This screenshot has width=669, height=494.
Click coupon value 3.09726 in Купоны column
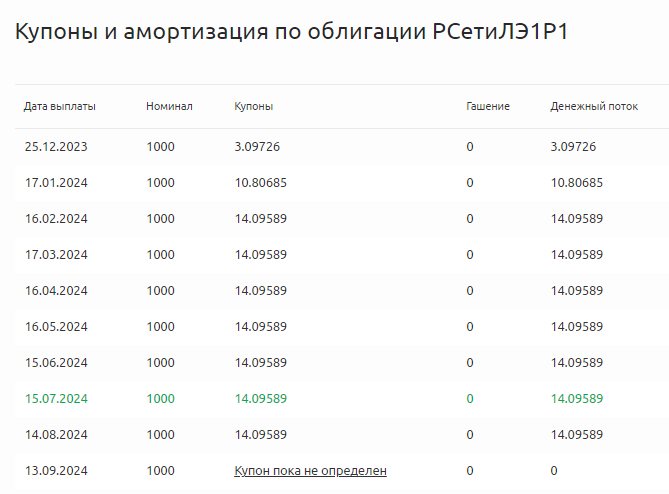click(257, 147)
